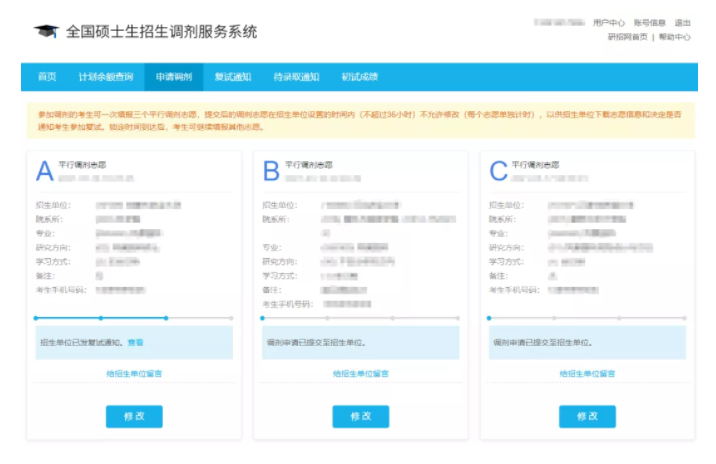
Task: Open the 复试通知 tab
Action: [233, 77]
